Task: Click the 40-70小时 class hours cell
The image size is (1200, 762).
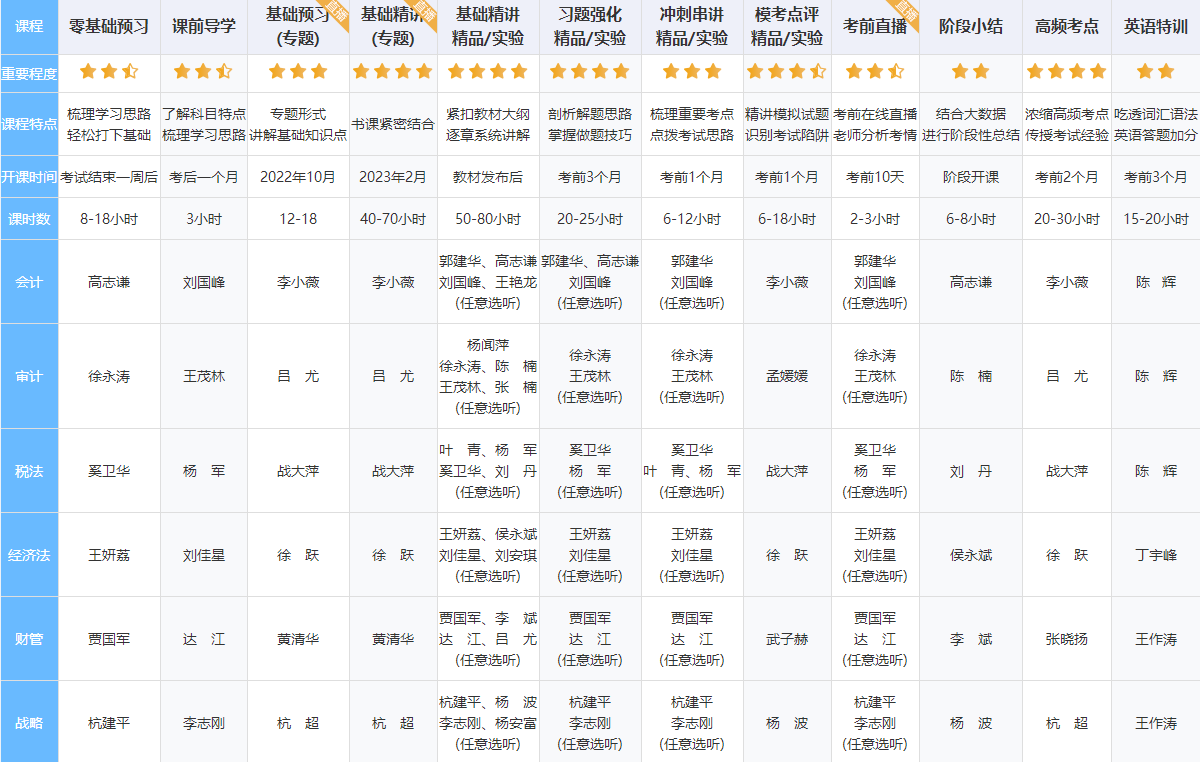Action: tap(392, 219)
